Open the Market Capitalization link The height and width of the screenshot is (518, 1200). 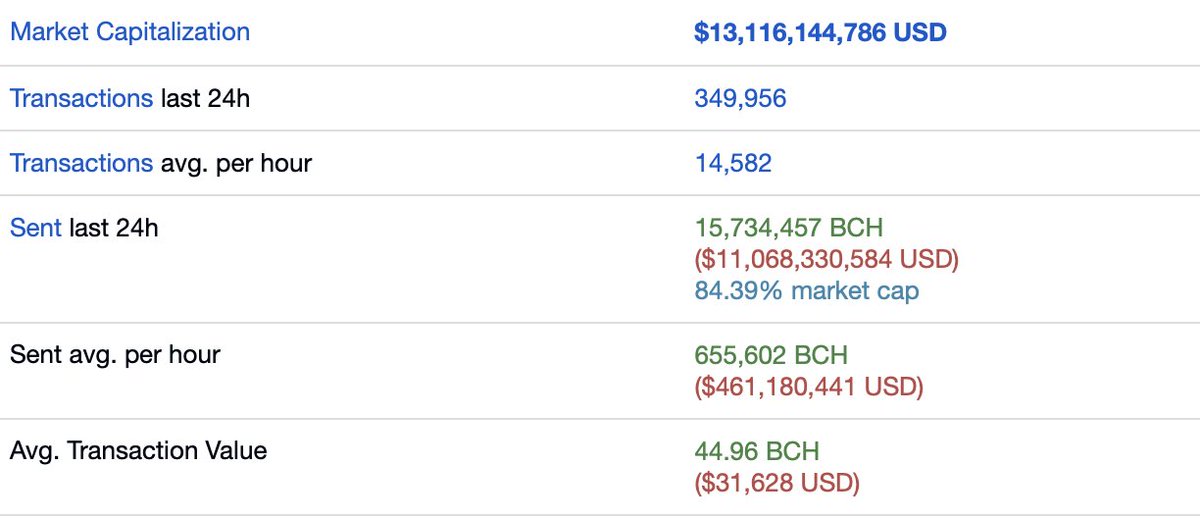click(130, 32)
